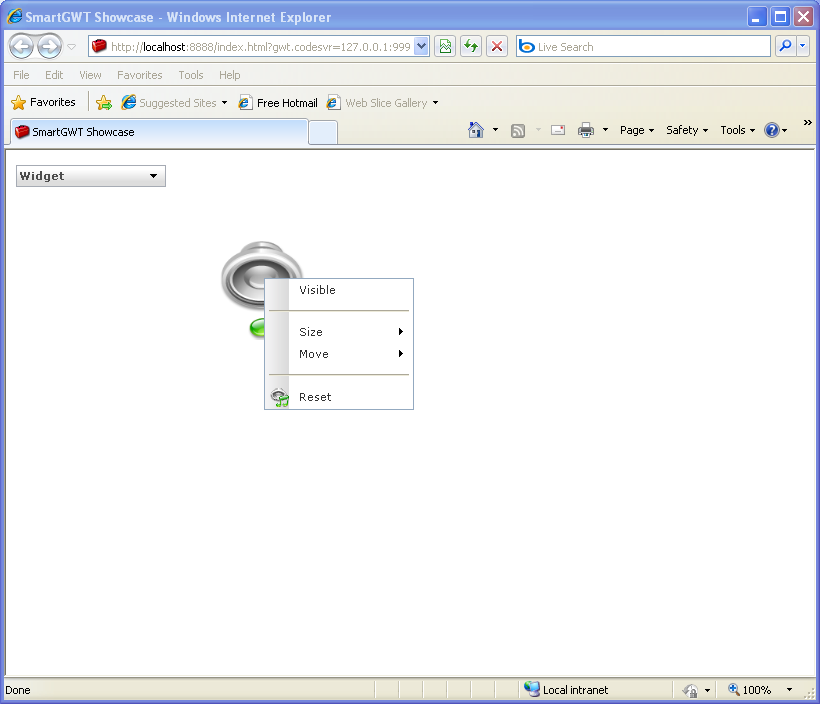Click the green Refresh page icon
The image size is (820, 704).
pos(471,47)
